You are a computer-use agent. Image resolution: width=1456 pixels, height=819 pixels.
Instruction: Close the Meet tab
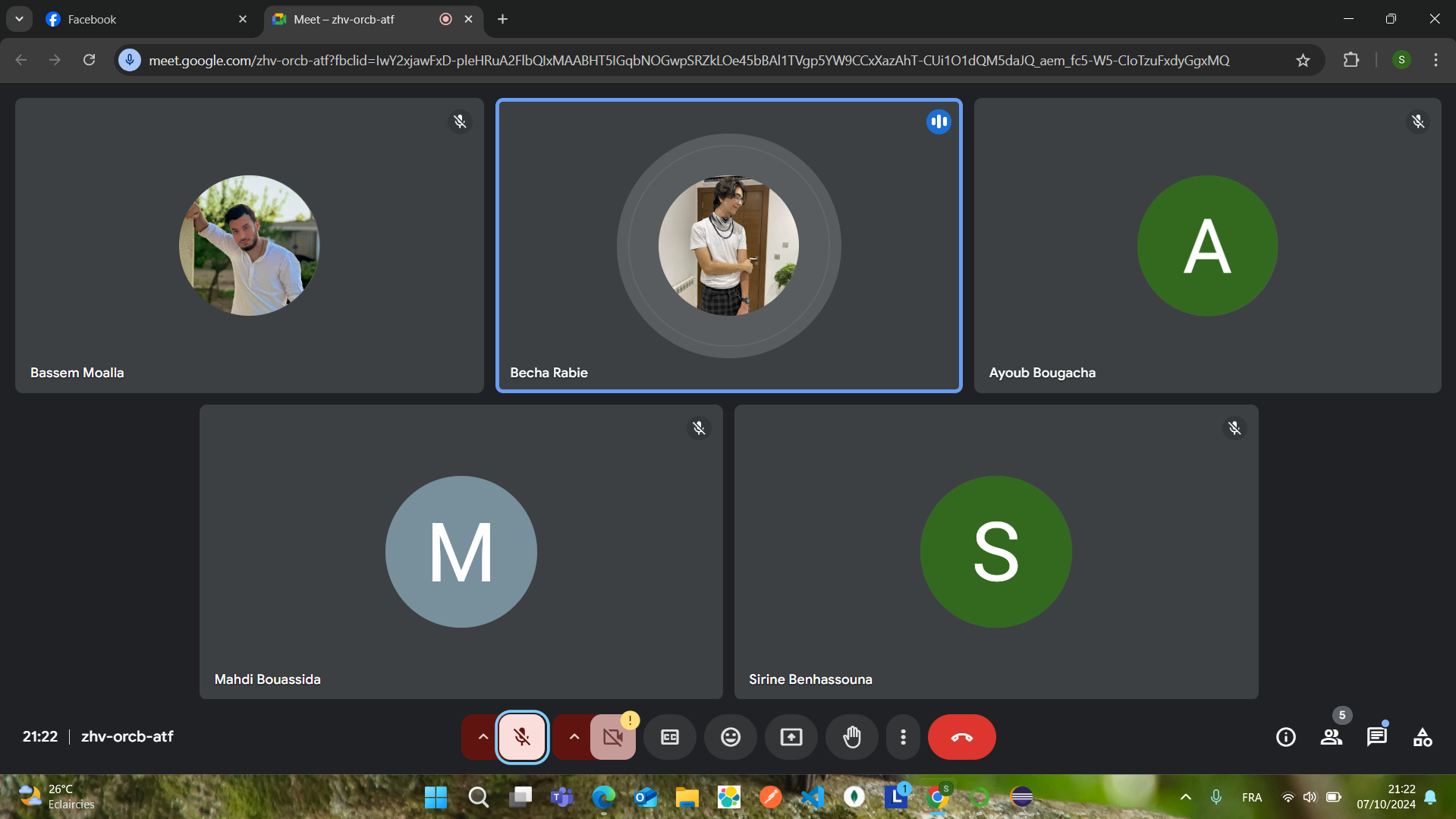468,19
